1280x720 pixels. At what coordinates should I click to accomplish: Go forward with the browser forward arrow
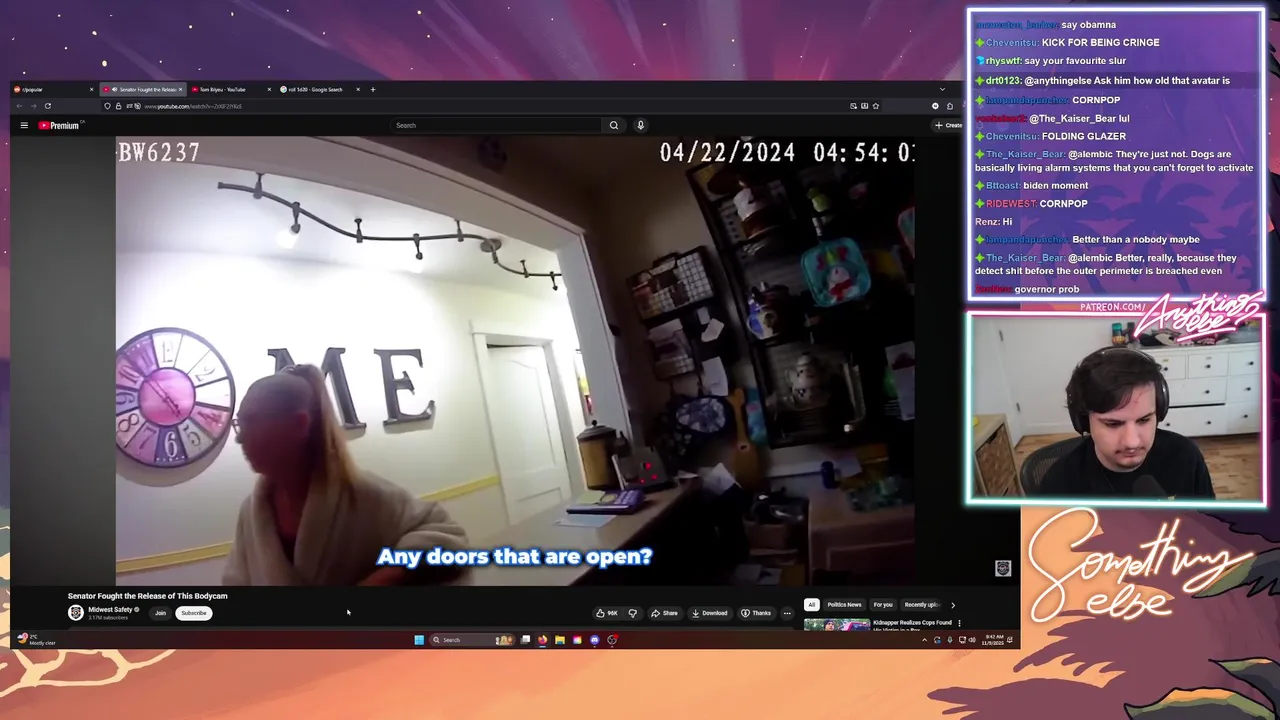click(32, 106)
